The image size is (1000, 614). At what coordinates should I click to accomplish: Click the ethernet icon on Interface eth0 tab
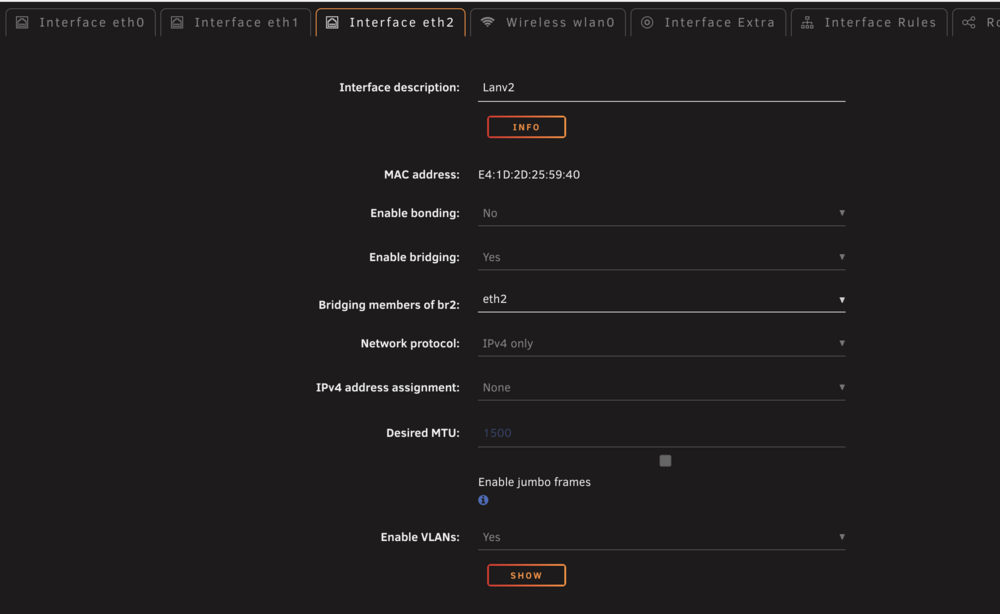click(22, 22)
